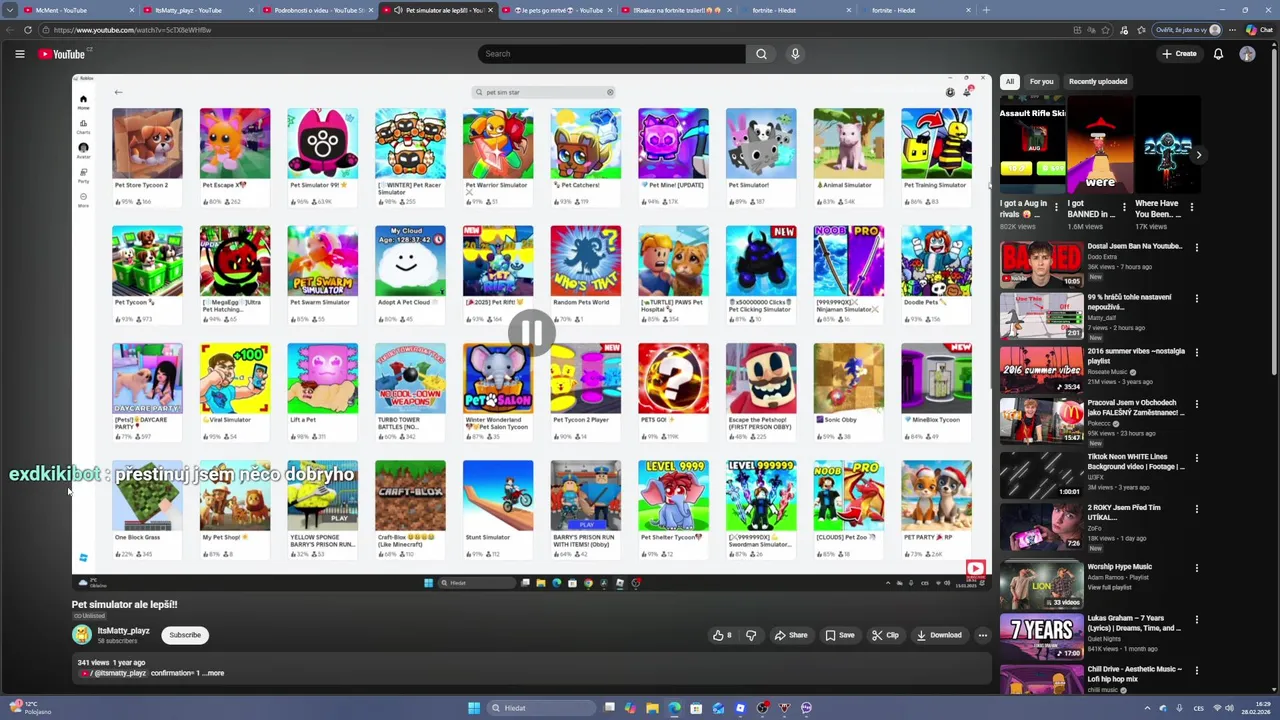The width and height of the screenshot is (1280, 720).
Task: Select the For you filter chip
Action: pos(1041,82)
